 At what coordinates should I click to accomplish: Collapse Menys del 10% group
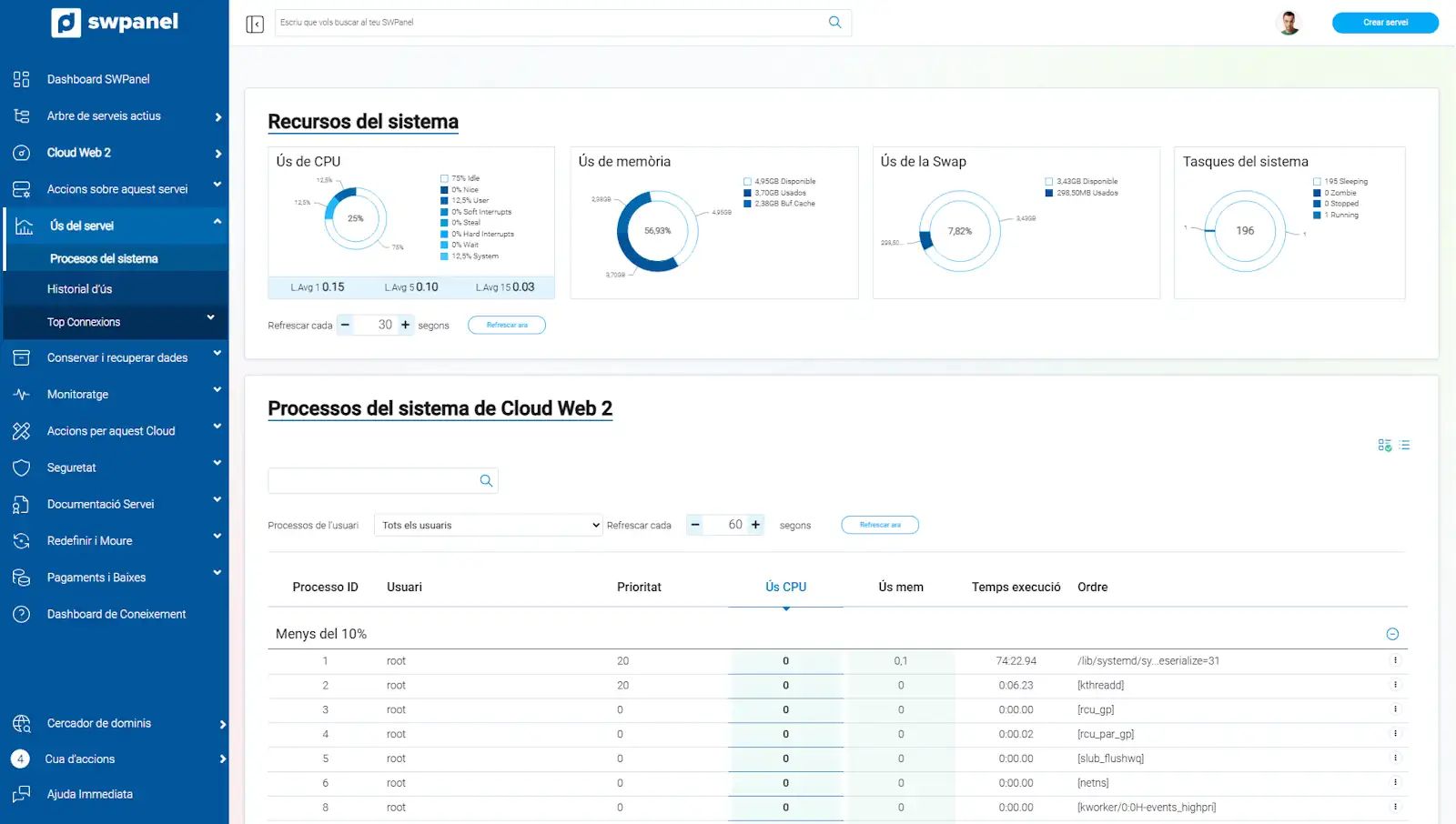point(1392,634)
